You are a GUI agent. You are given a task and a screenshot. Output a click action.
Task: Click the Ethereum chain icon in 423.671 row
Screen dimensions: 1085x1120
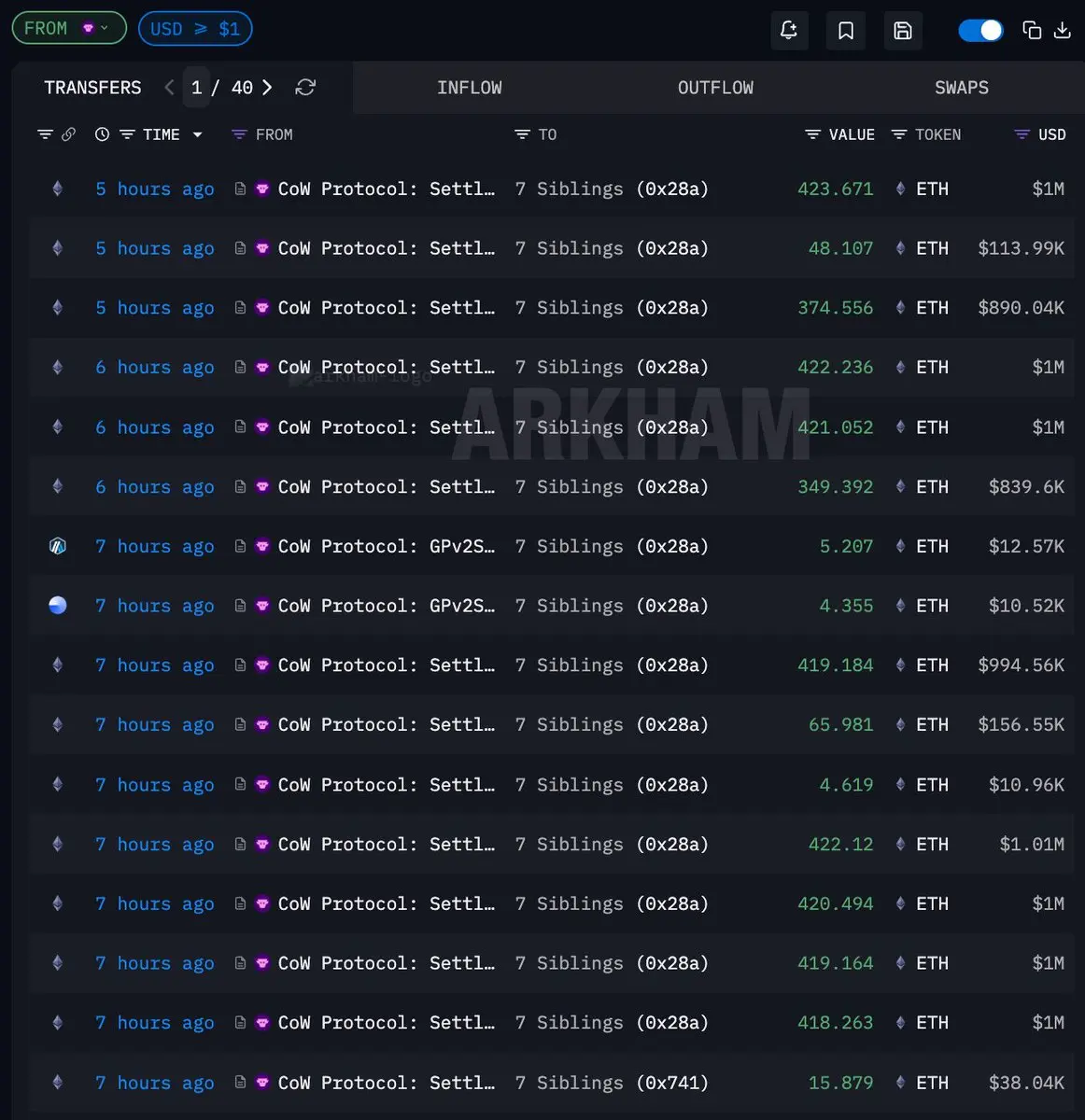coord(58,189)
